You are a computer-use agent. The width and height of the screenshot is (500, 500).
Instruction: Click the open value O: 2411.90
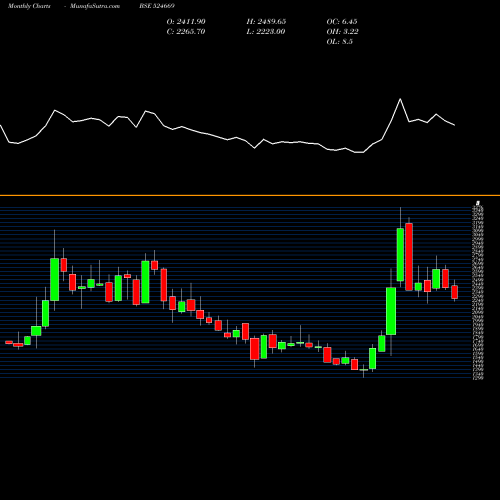click(186, 22)
